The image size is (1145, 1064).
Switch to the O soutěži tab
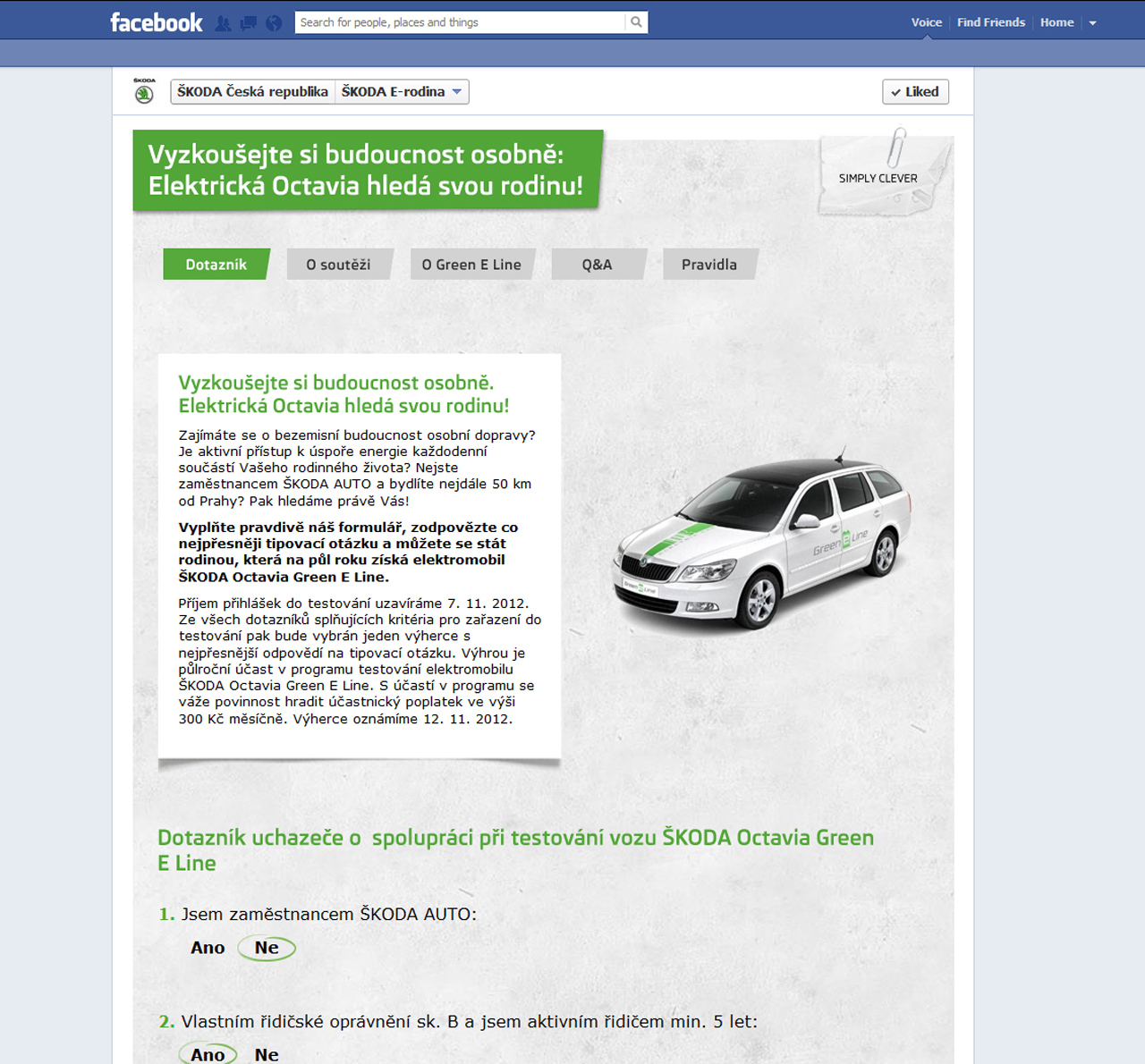coord(339,264)
